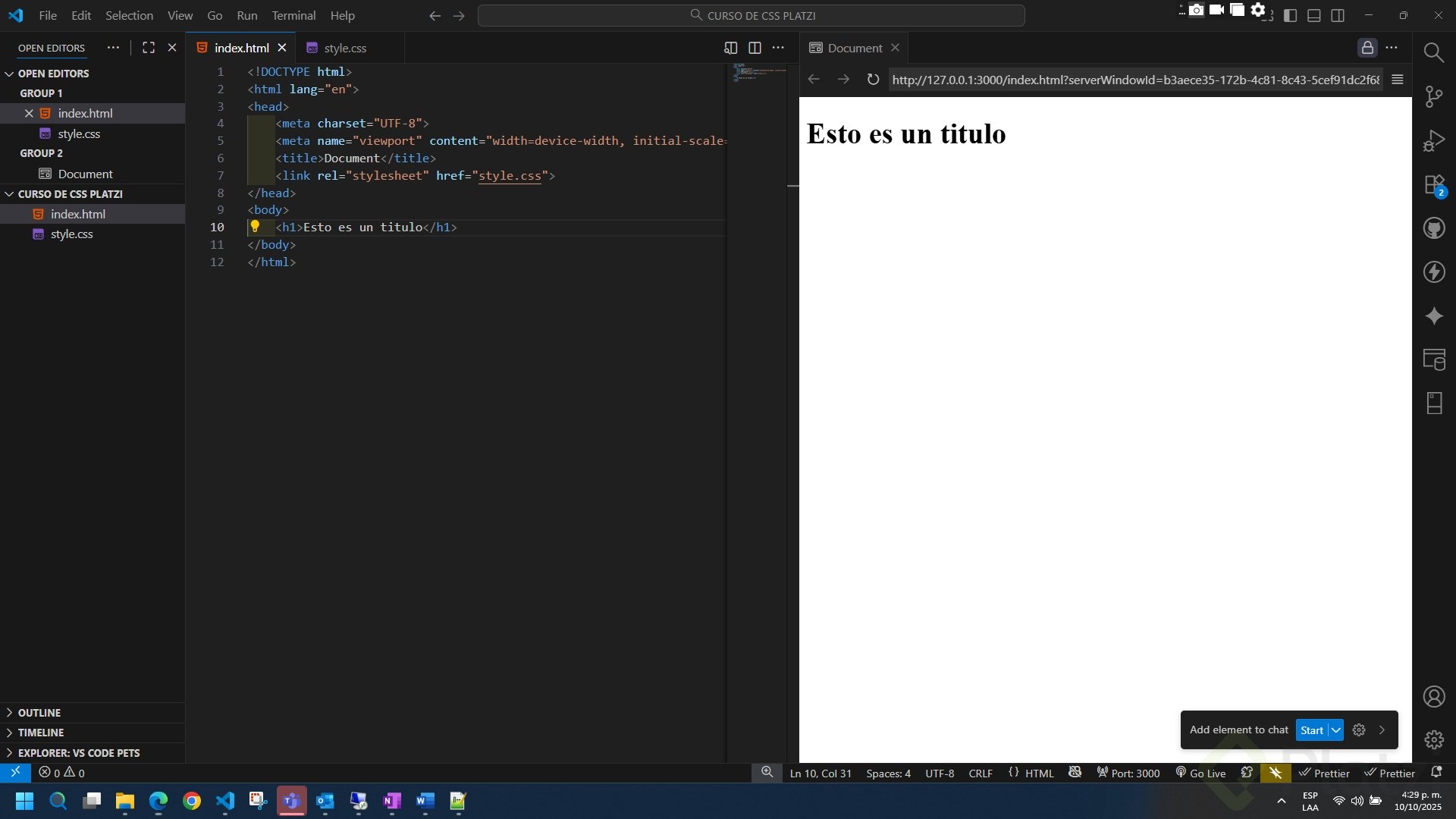Click Prettier in the status bar
Viewport: 1456px width, 819px height.
click(x=1324, y=773)
